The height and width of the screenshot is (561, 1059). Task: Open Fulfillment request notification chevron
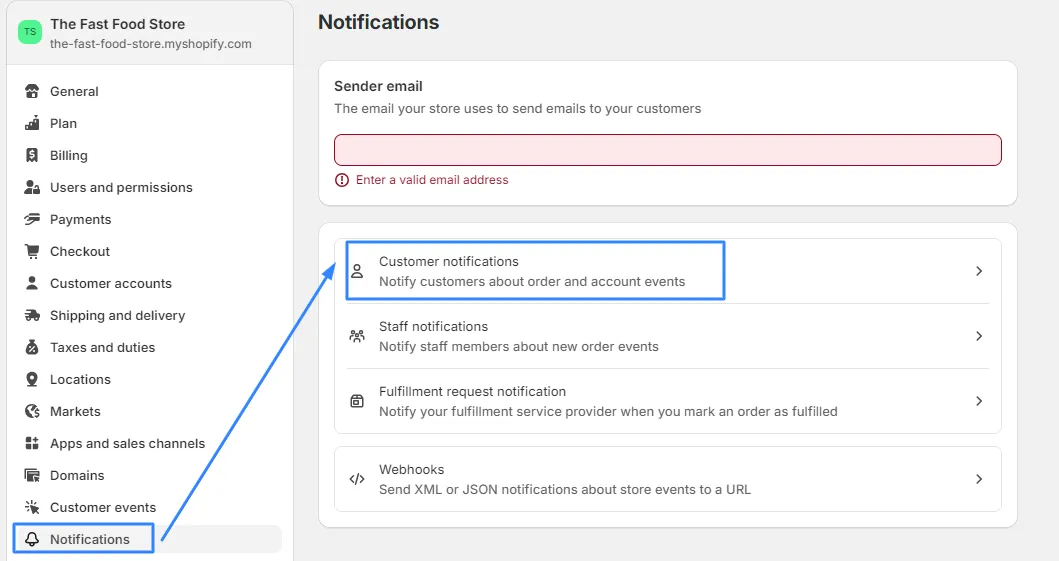pos(979,401)
